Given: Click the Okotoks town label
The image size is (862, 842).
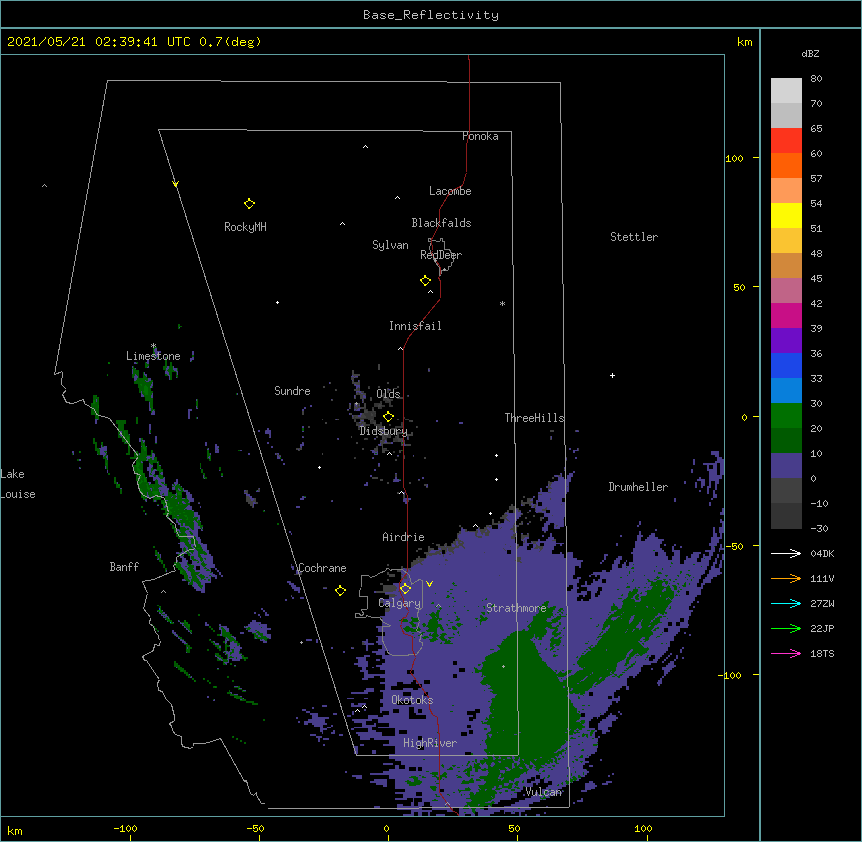Looking at the screenshot, I should [412, 700].
